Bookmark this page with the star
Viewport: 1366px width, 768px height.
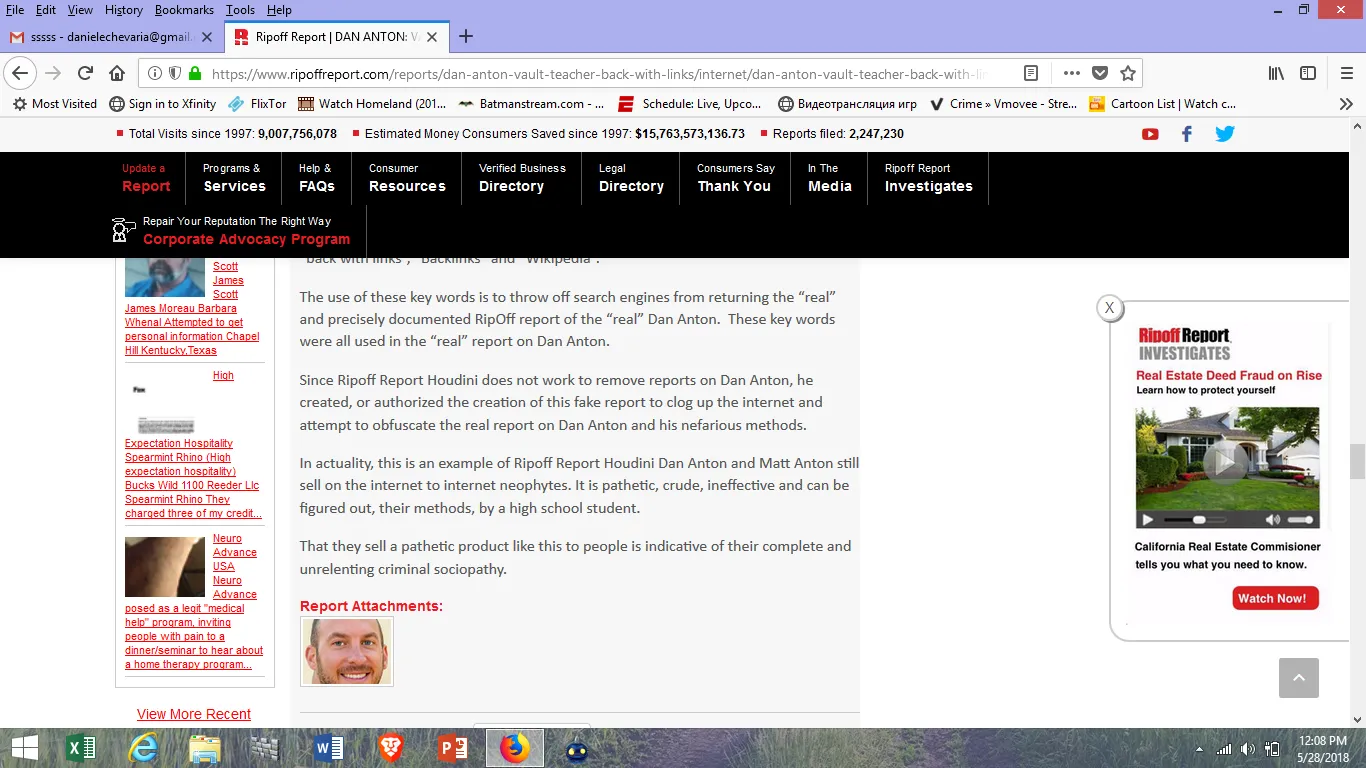1128,73
